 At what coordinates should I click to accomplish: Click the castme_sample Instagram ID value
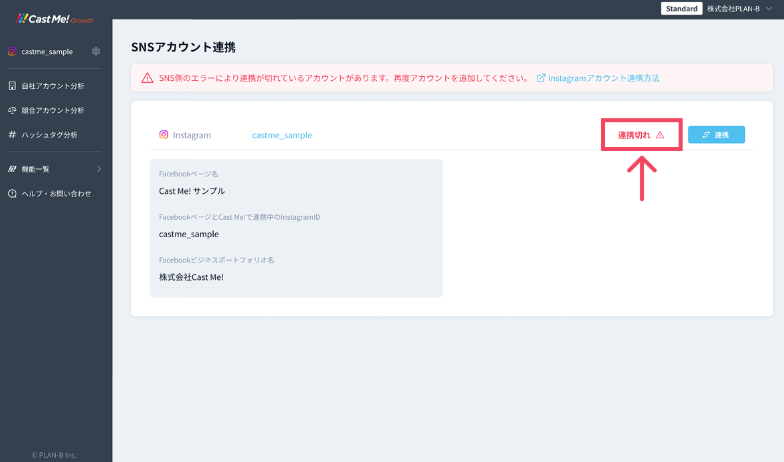189,234
